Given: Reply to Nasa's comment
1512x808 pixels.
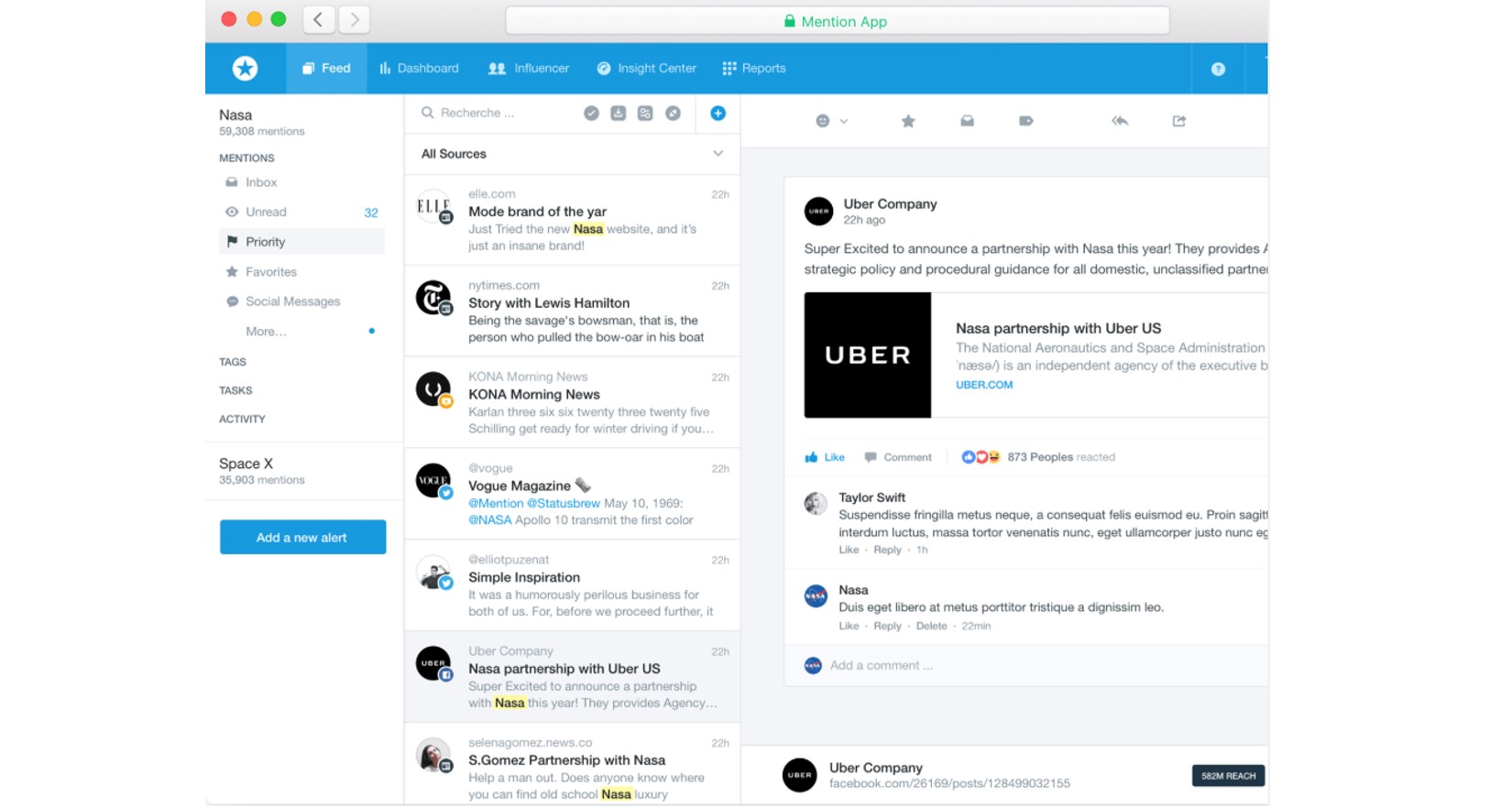Looking at the screenshot, I should (x=887, y=626).
